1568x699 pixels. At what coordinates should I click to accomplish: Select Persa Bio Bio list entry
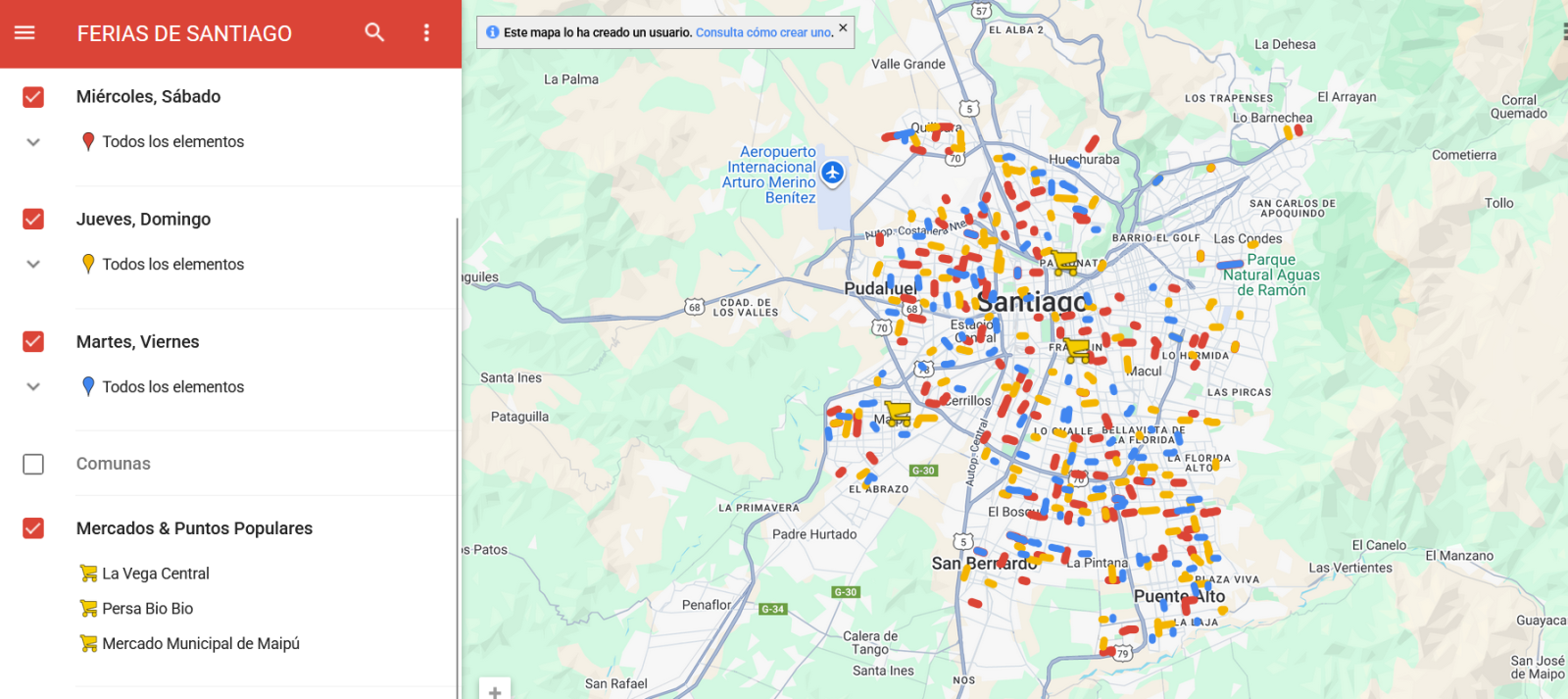[x=147, y=609]
